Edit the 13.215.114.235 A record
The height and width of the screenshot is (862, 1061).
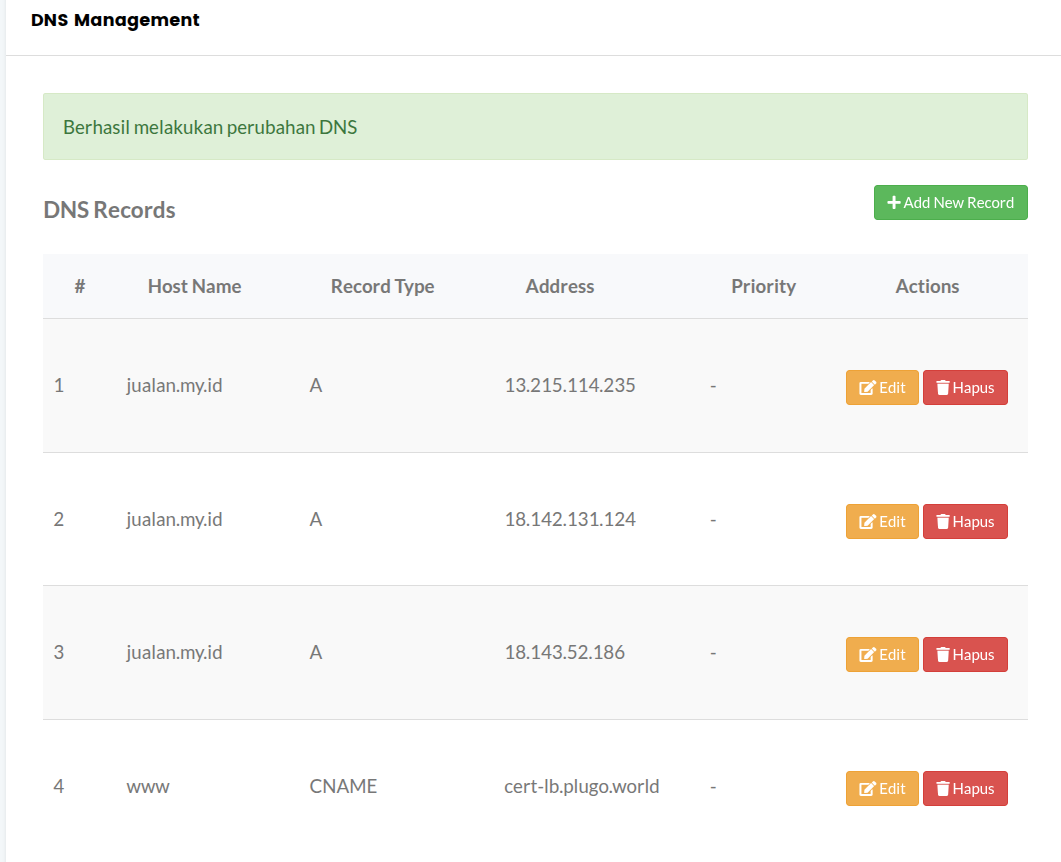882,387
